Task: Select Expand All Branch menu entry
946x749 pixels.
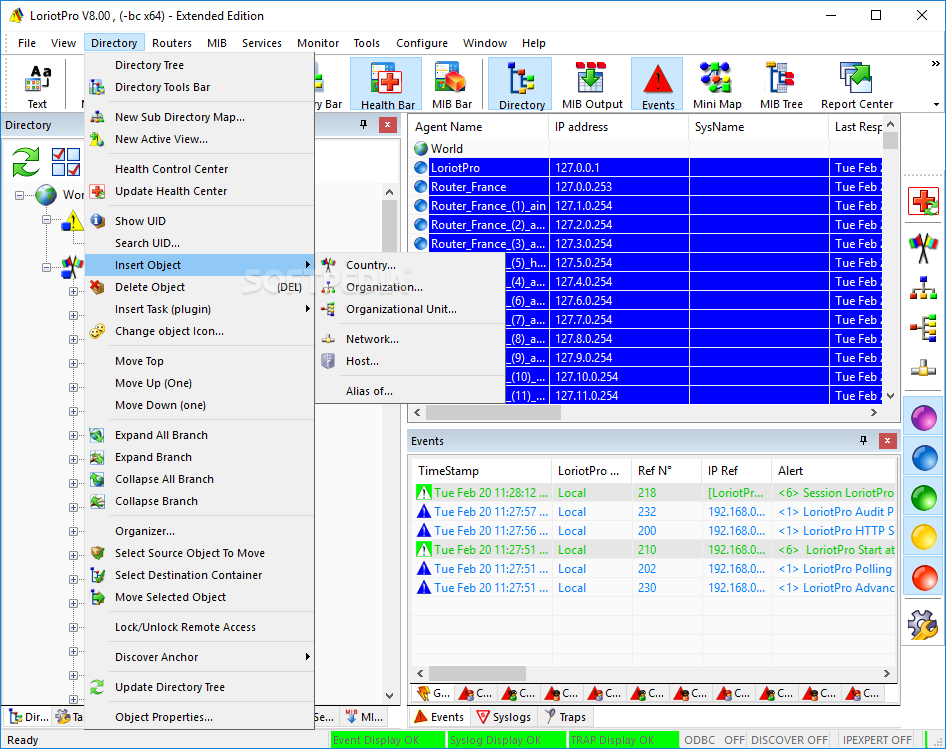Action: tap(200, 435)
